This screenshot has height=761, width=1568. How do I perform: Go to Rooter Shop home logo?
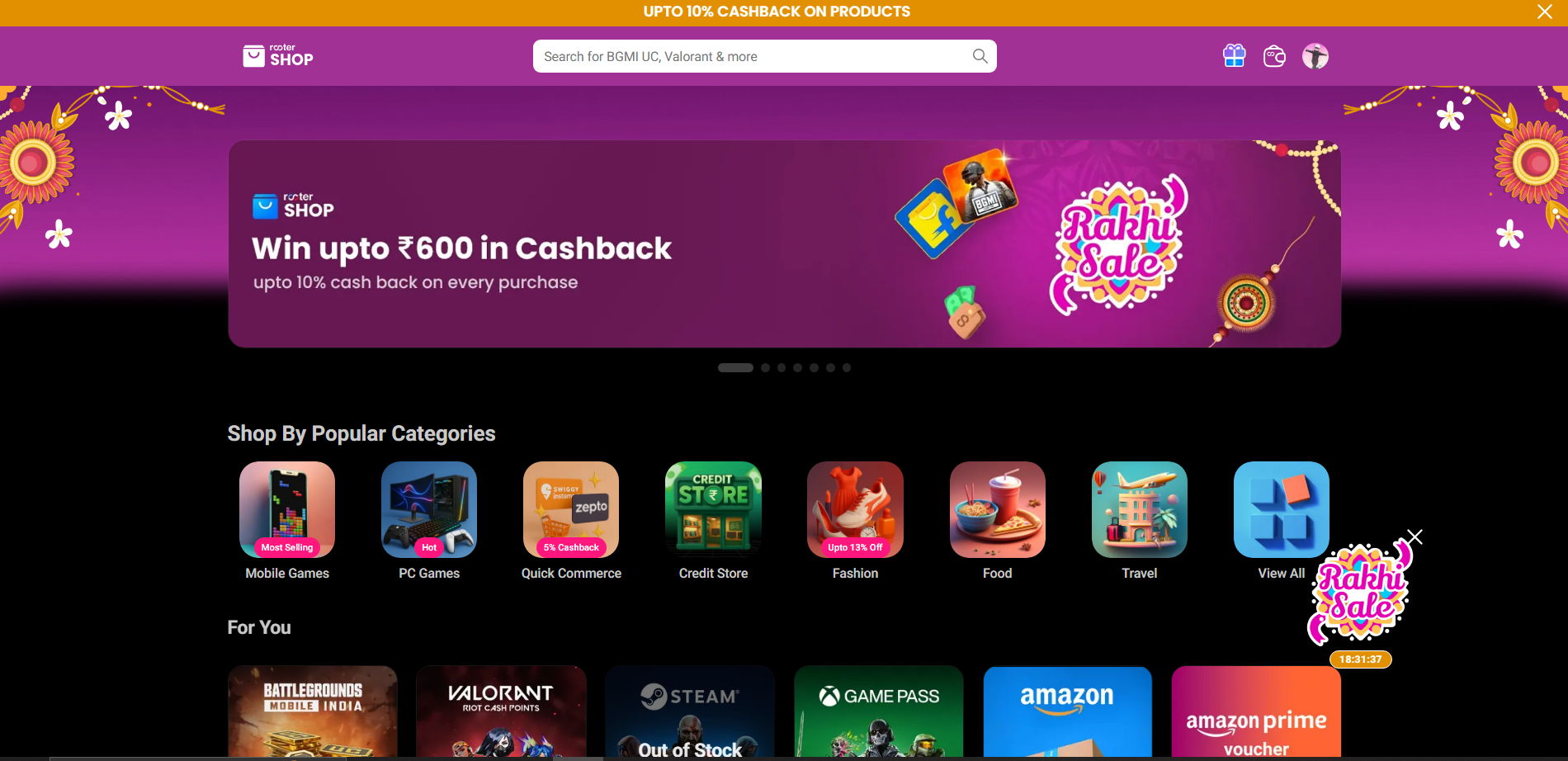[278, 56]
